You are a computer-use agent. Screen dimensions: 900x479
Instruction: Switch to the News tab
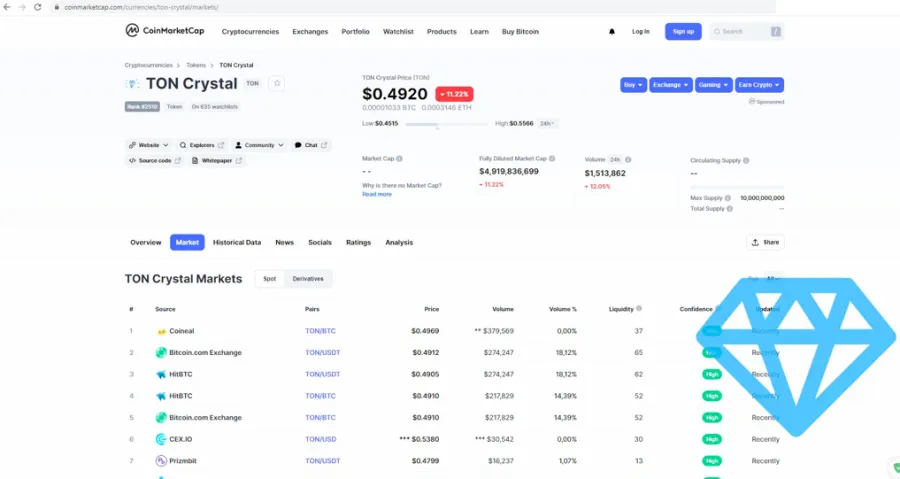coord(285,243)
